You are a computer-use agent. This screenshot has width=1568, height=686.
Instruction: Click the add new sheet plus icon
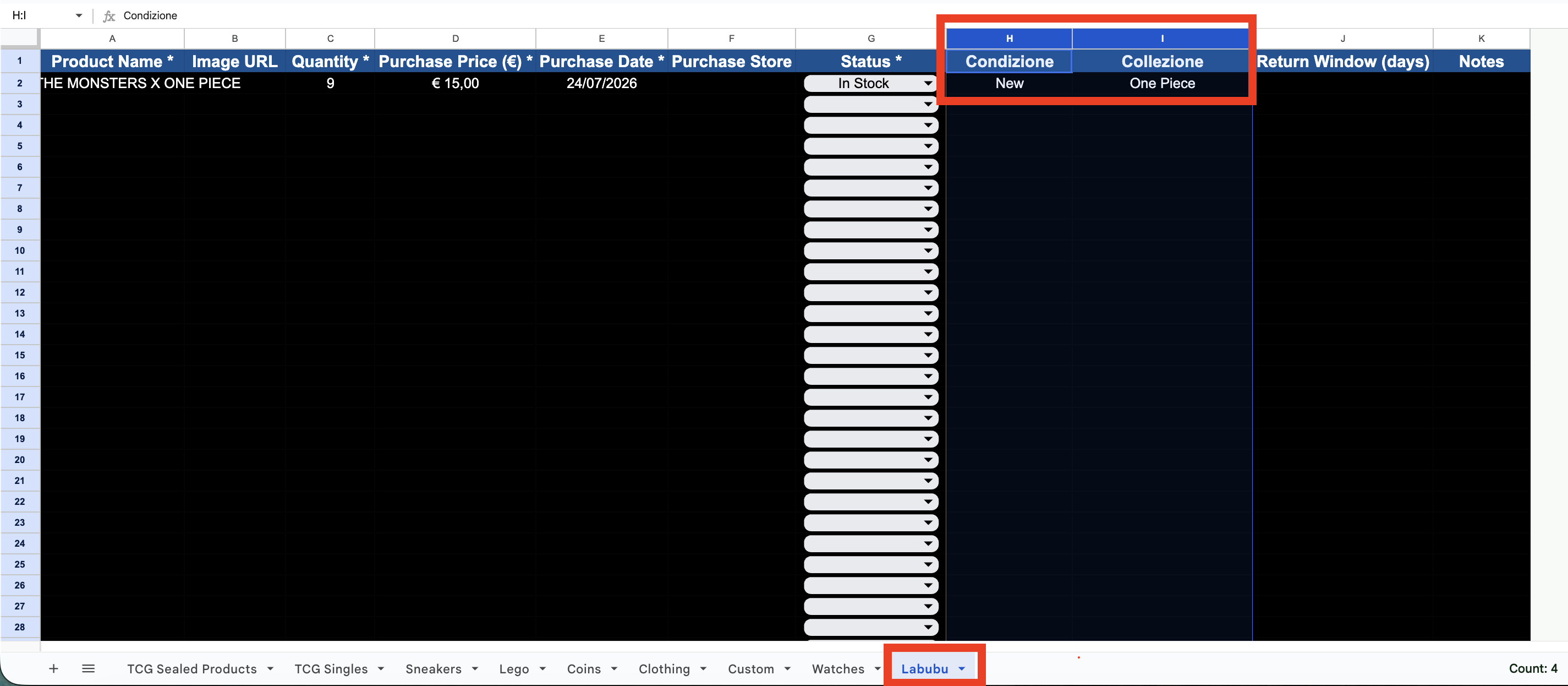(x=53, y=668)
